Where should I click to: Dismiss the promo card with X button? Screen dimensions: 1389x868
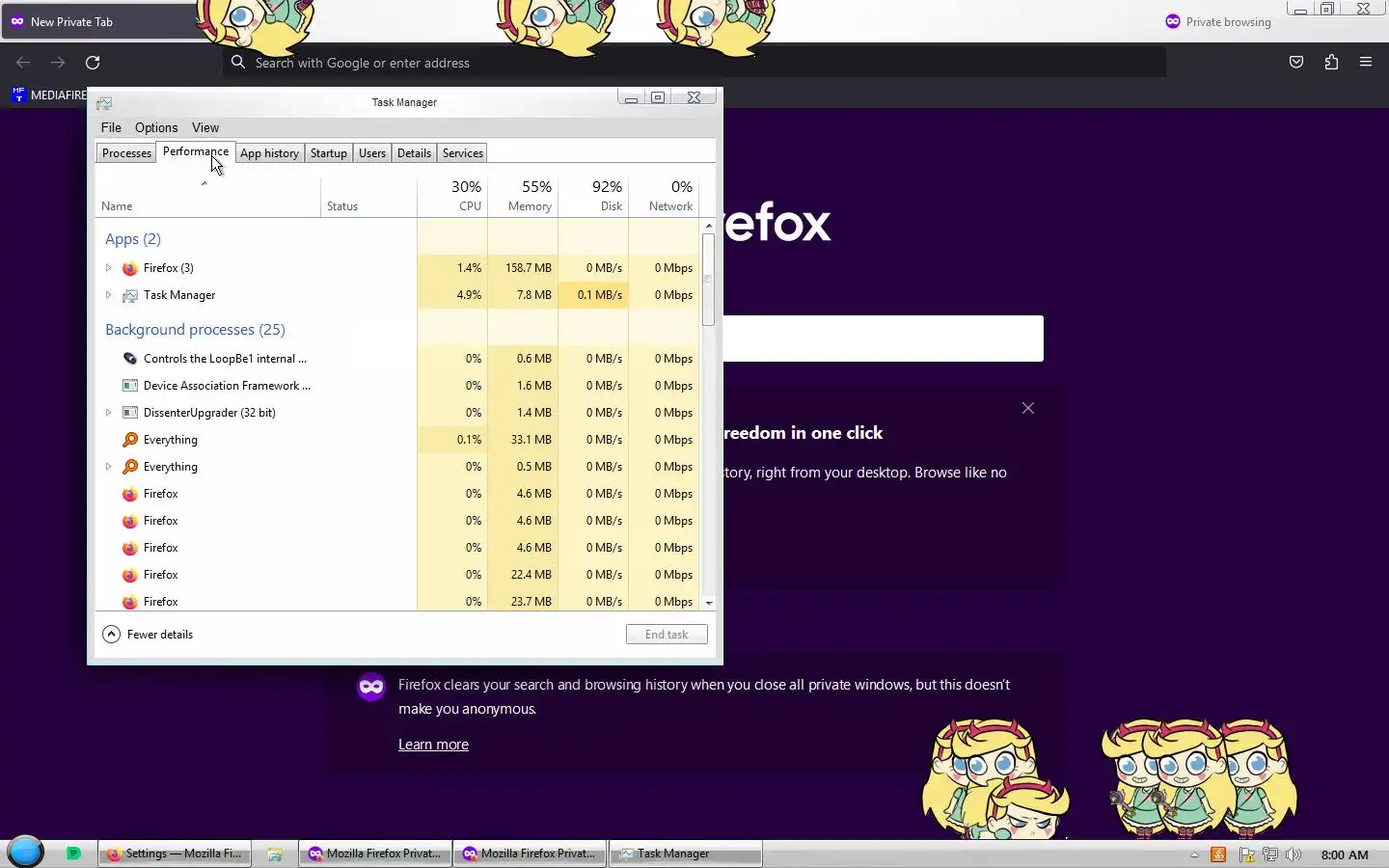click(x=1028, y=408)
